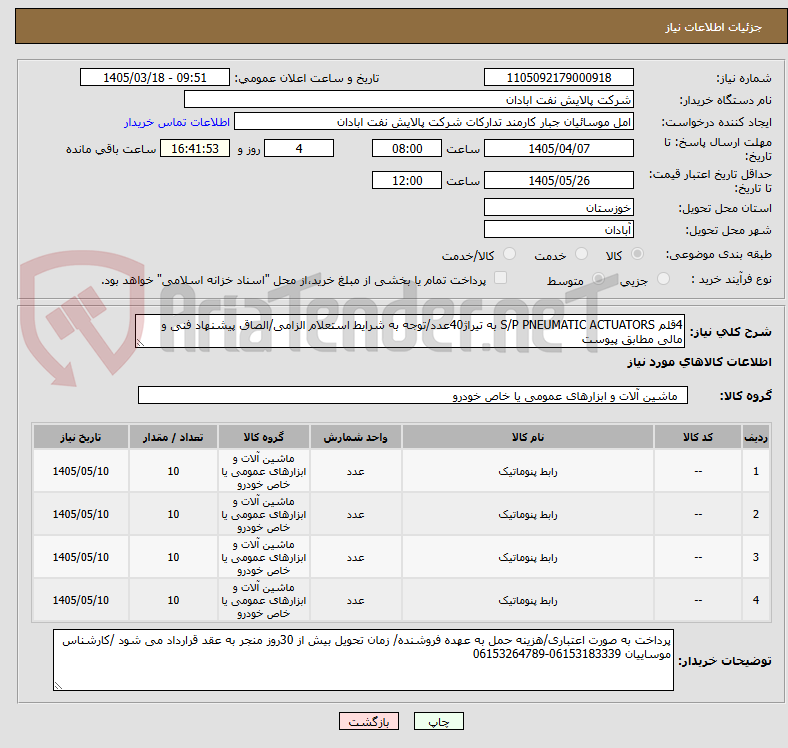788x748 pixels.
Task: Click the نام کالا column header
Action: (x=528, y=437)
